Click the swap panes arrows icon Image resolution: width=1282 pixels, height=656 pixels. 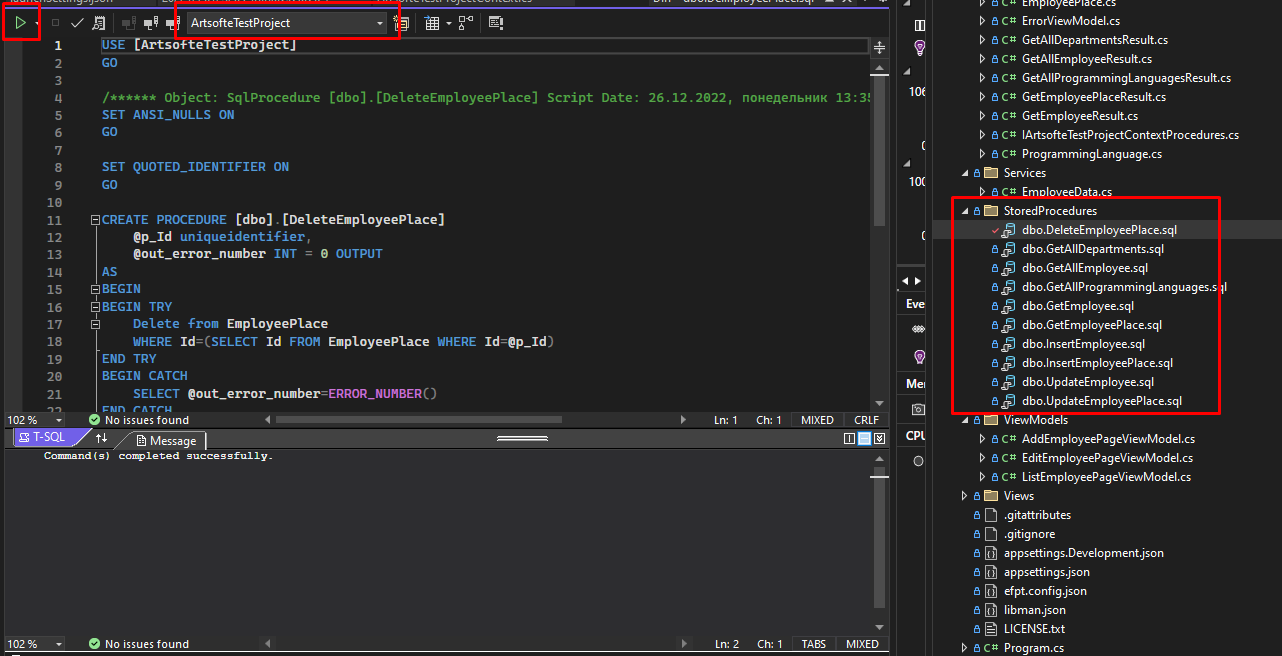(x=102, y=438)
